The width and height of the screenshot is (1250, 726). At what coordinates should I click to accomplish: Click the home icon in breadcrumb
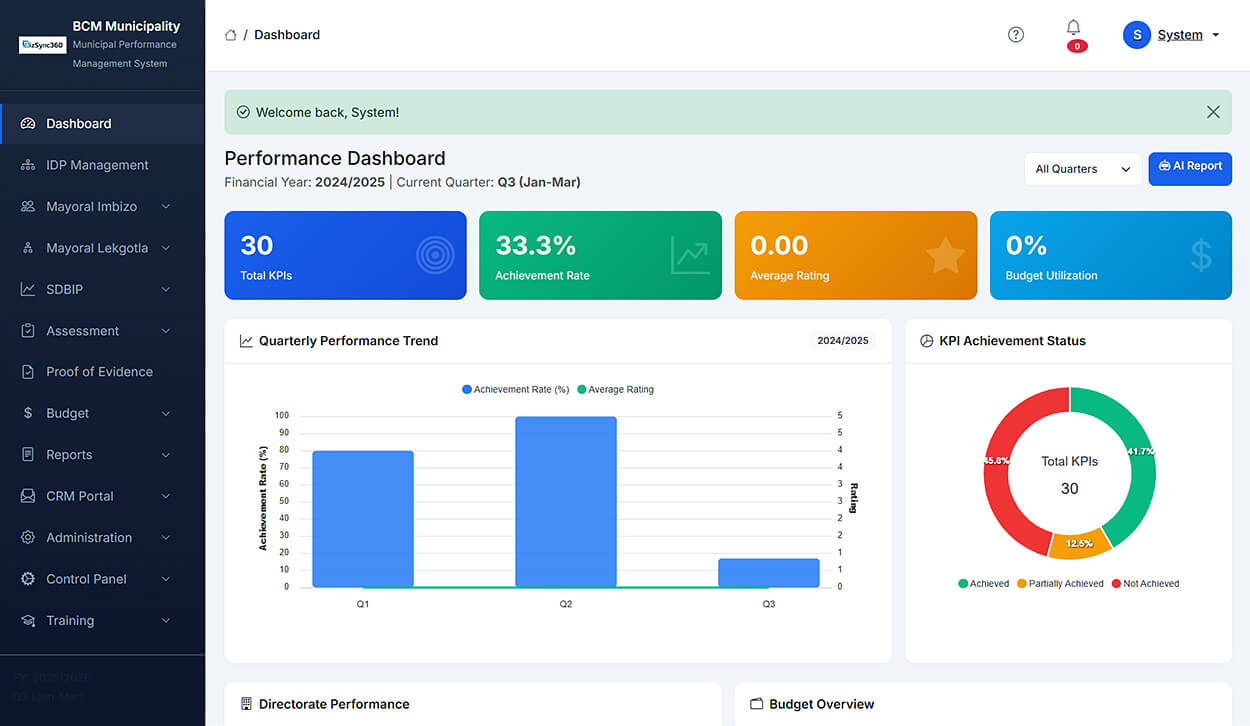(231, 35)
